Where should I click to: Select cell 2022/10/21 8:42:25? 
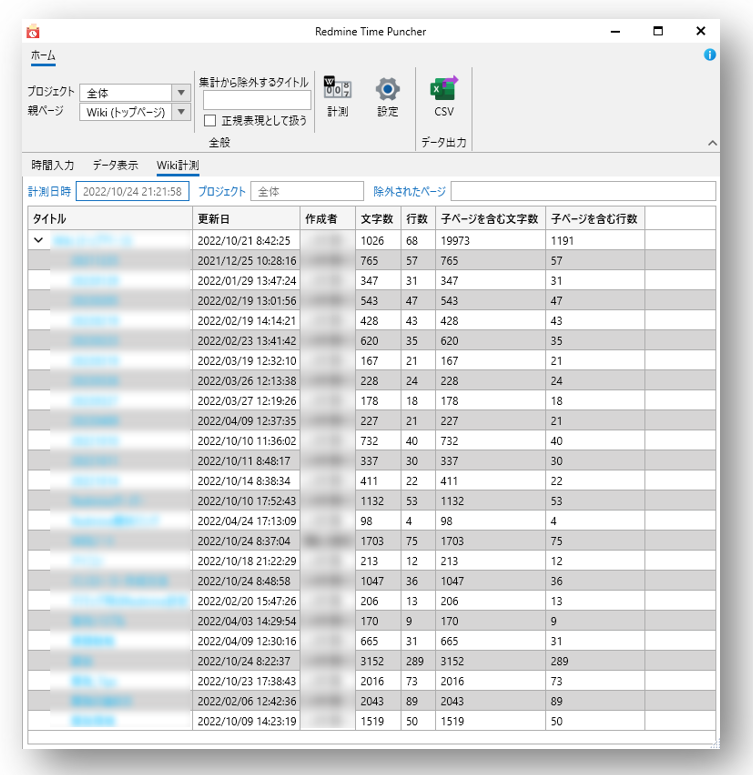[x=246, y=241]
